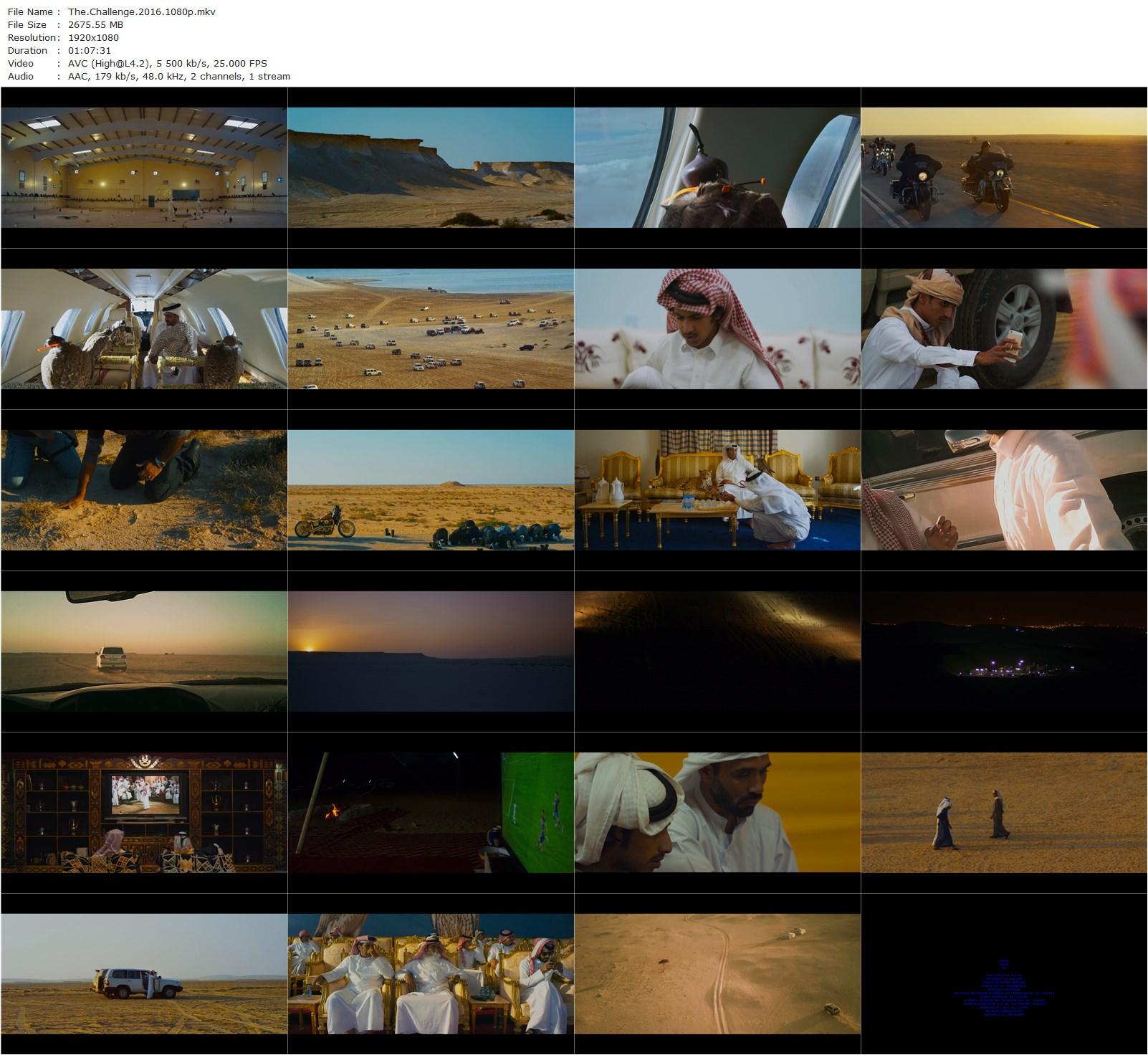Click the hooded falcon by plane window frame
Screen dimensions: 1148x1055
tap(717, 168)
